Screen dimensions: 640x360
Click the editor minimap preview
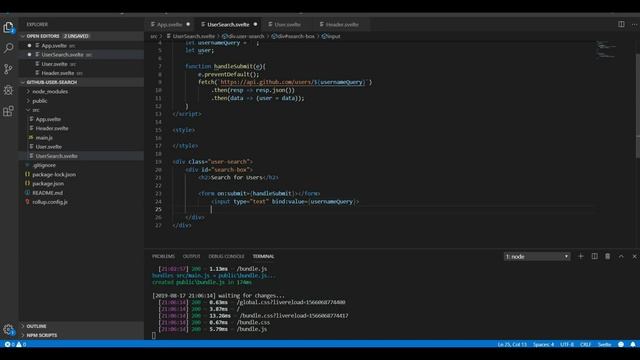[x=606, y=49]
